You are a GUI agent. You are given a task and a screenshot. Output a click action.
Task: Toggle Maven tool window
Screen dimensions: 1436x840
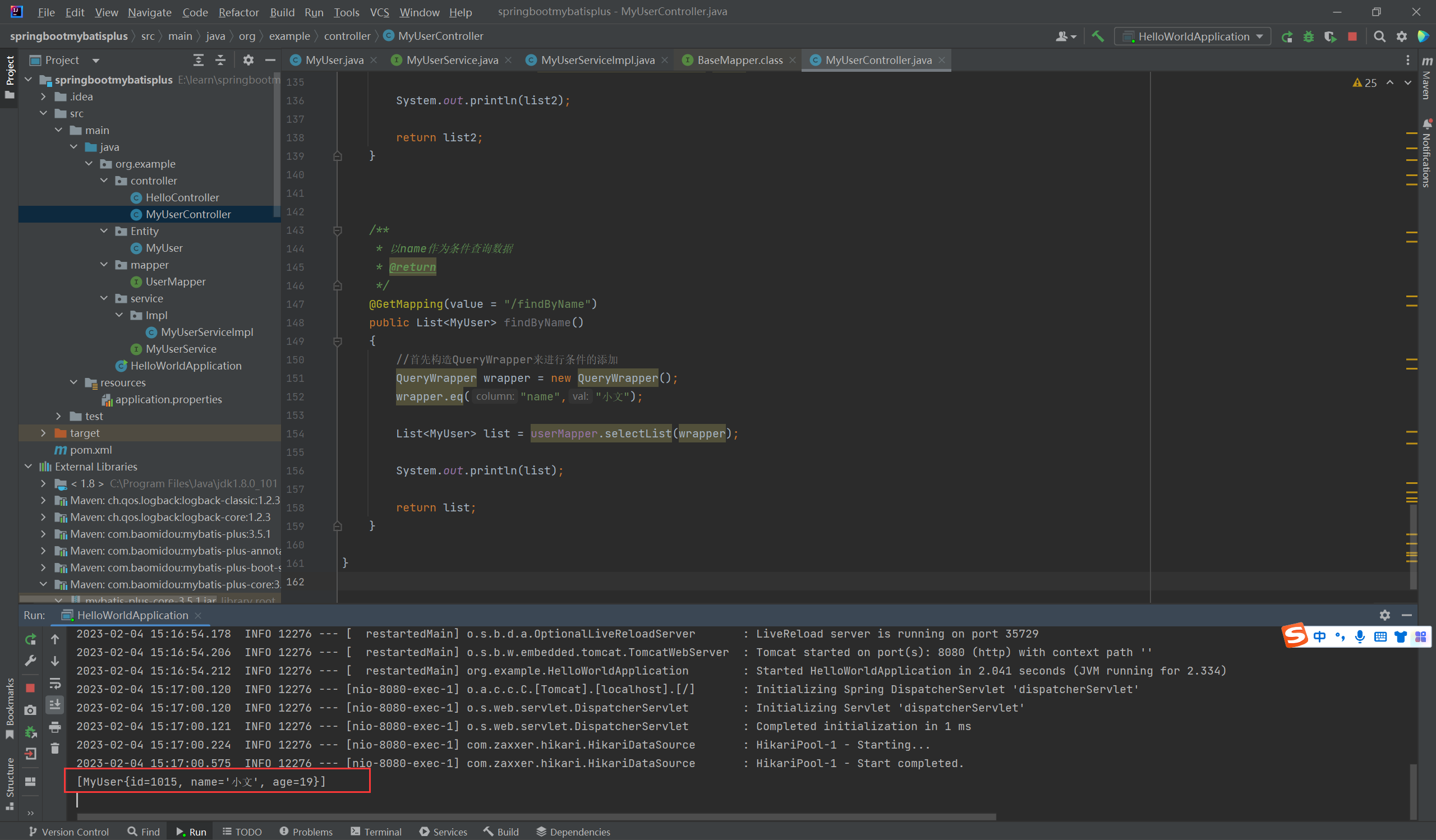(1427, 77)
